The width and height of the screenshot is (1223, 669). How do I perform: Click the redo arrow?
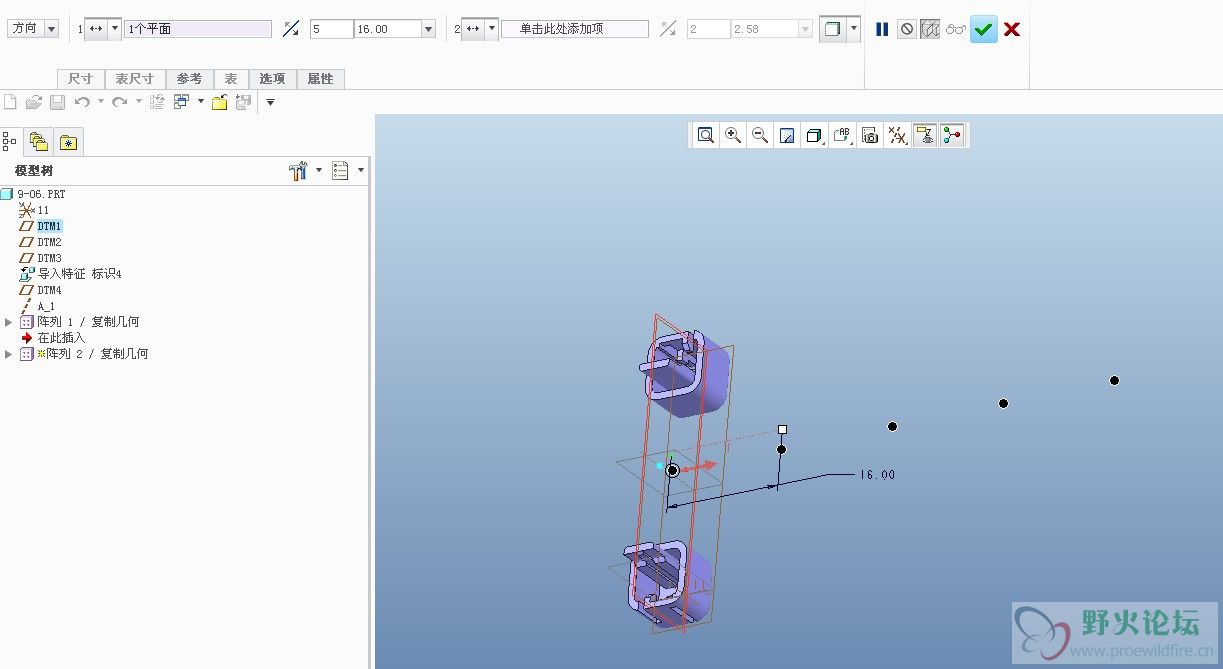click(119, 102)
